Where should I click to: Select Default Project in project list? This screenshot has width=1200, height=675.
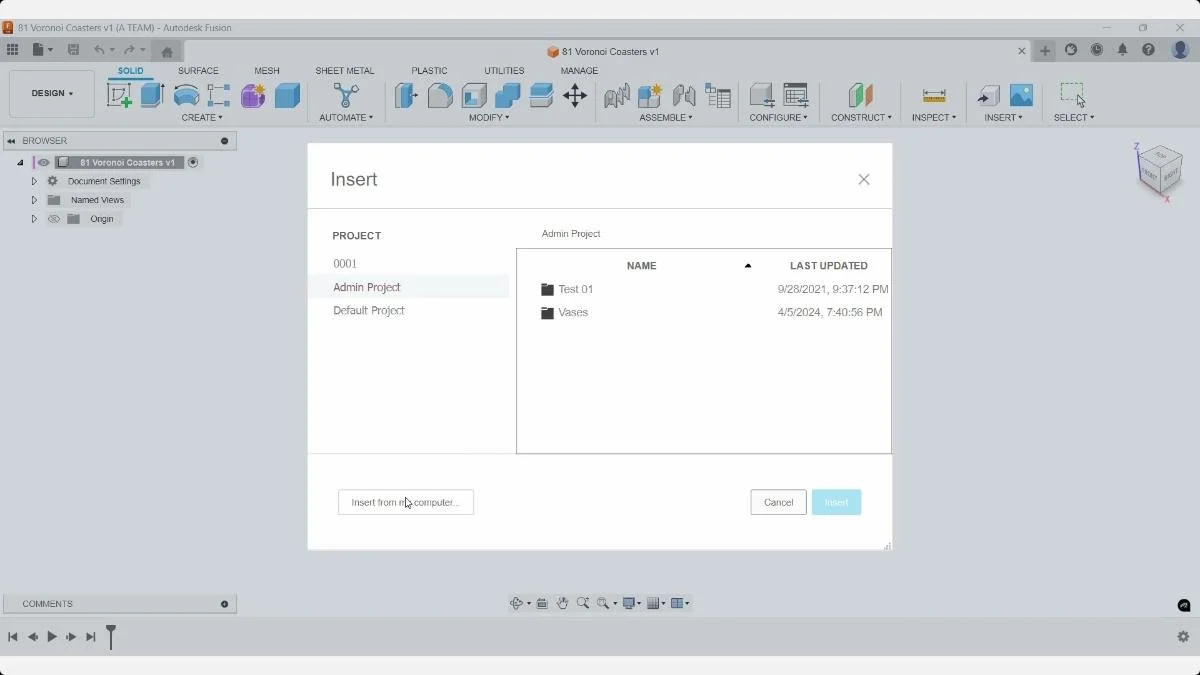369,311
